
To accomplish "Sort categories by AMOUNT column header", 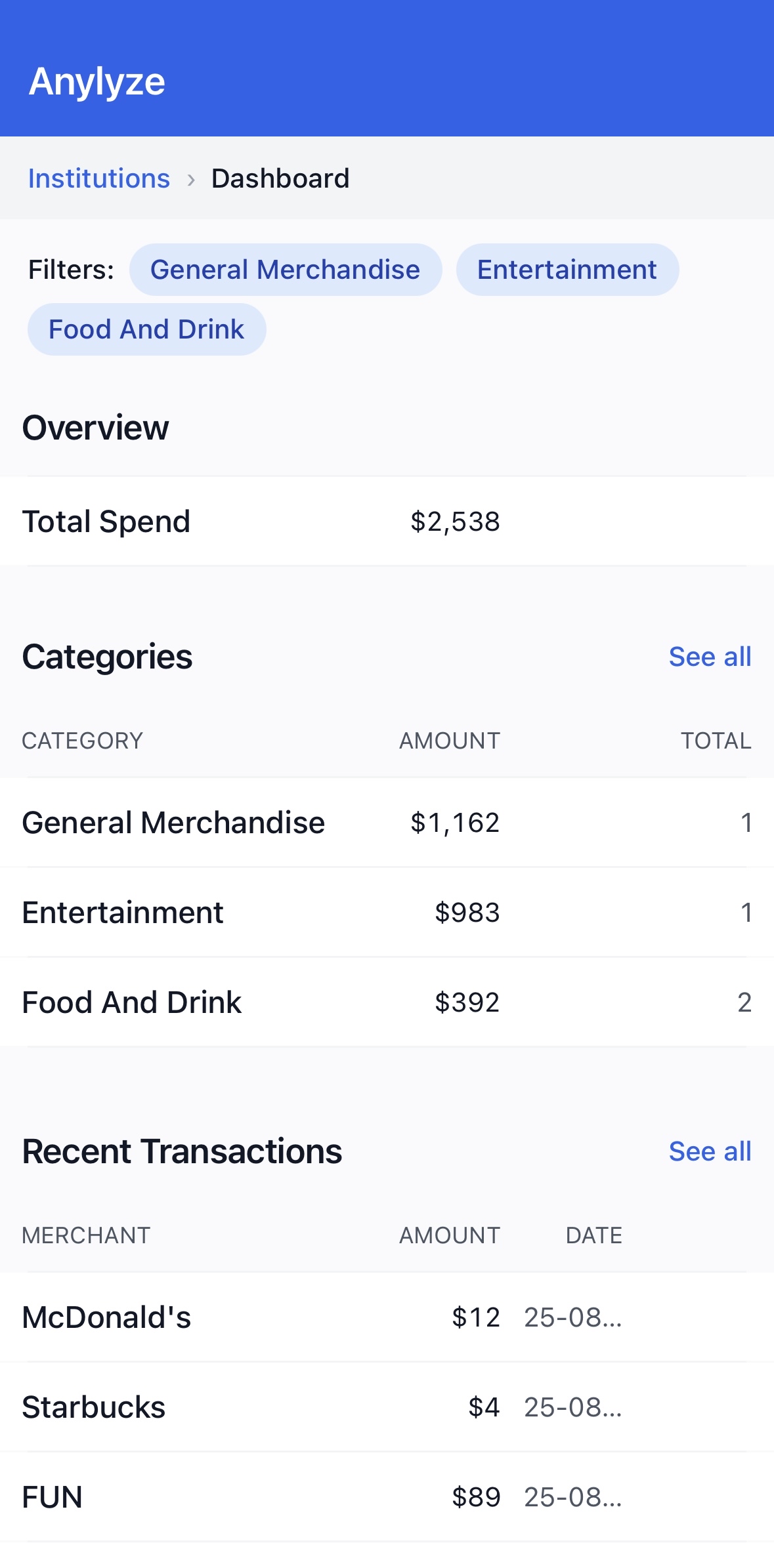I will click(x=450, y=741).
